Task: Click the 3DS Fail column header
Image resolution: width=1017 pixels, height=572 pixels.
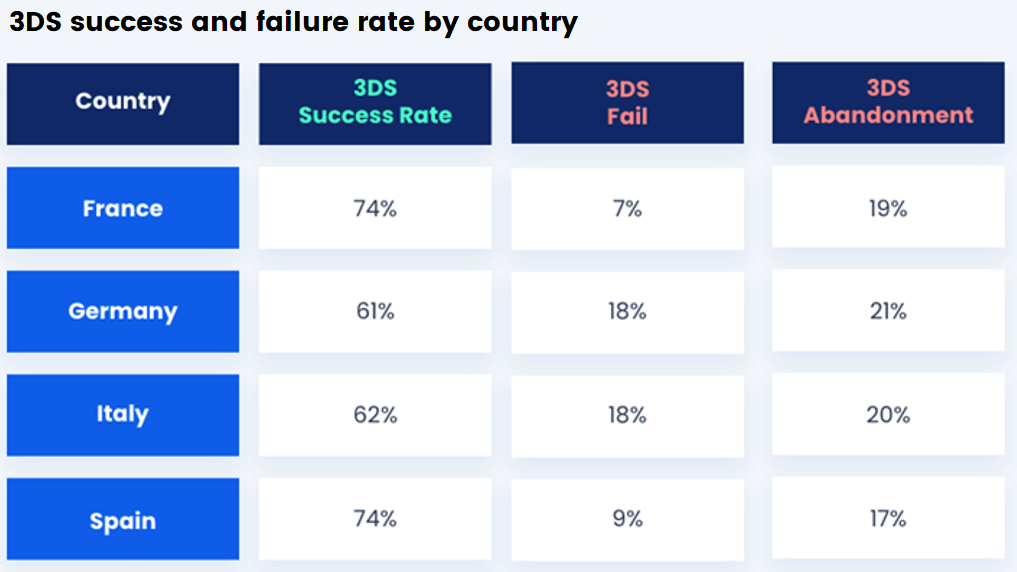Action: [627, 102]
